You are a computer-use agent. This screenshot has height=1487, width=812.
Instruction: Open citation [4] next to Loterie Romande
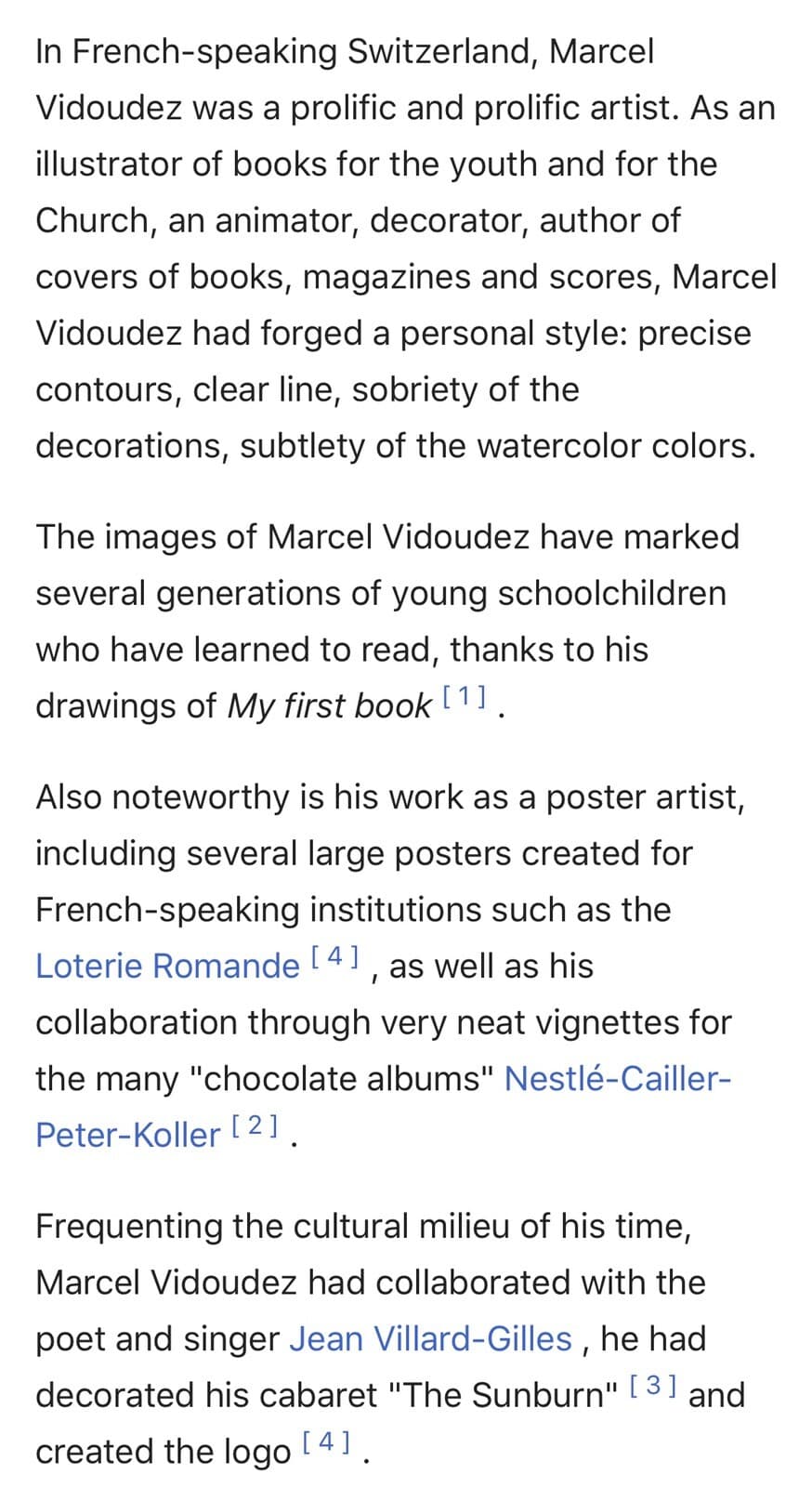[335, 955]
